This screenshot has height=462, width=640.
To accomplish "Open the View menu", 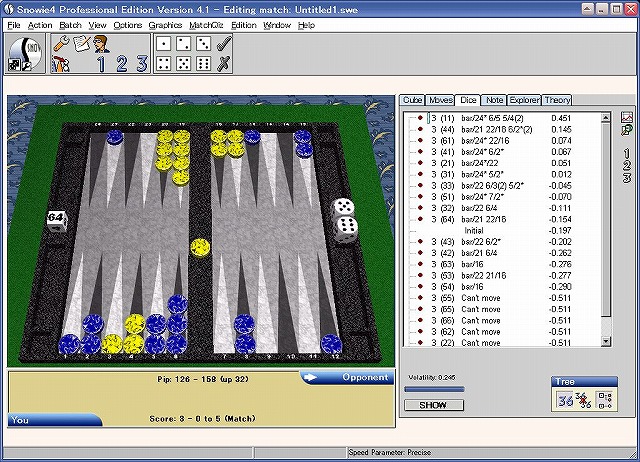I will [97, 25].
